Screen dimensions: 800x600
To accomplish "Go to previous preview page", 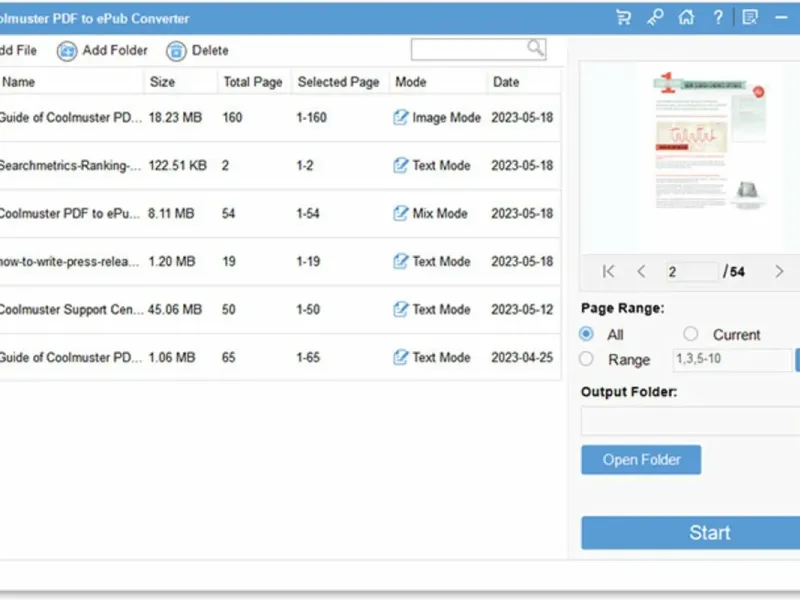I will coord(641,271).
